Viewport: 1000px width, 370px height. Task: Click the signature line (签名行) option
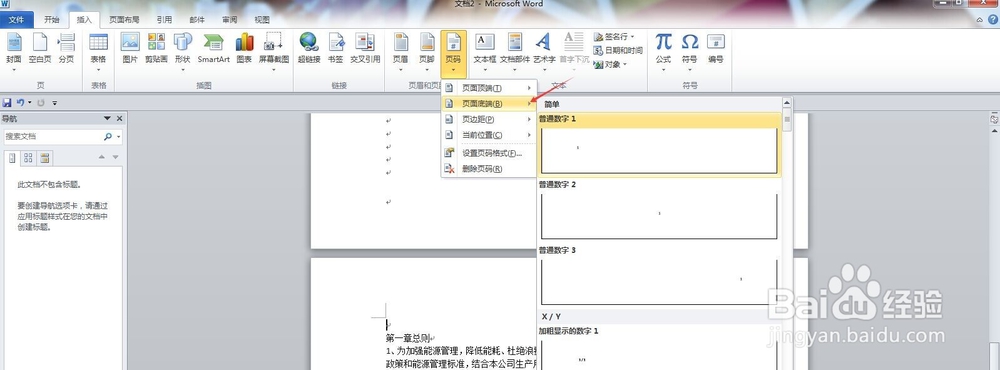614,36
